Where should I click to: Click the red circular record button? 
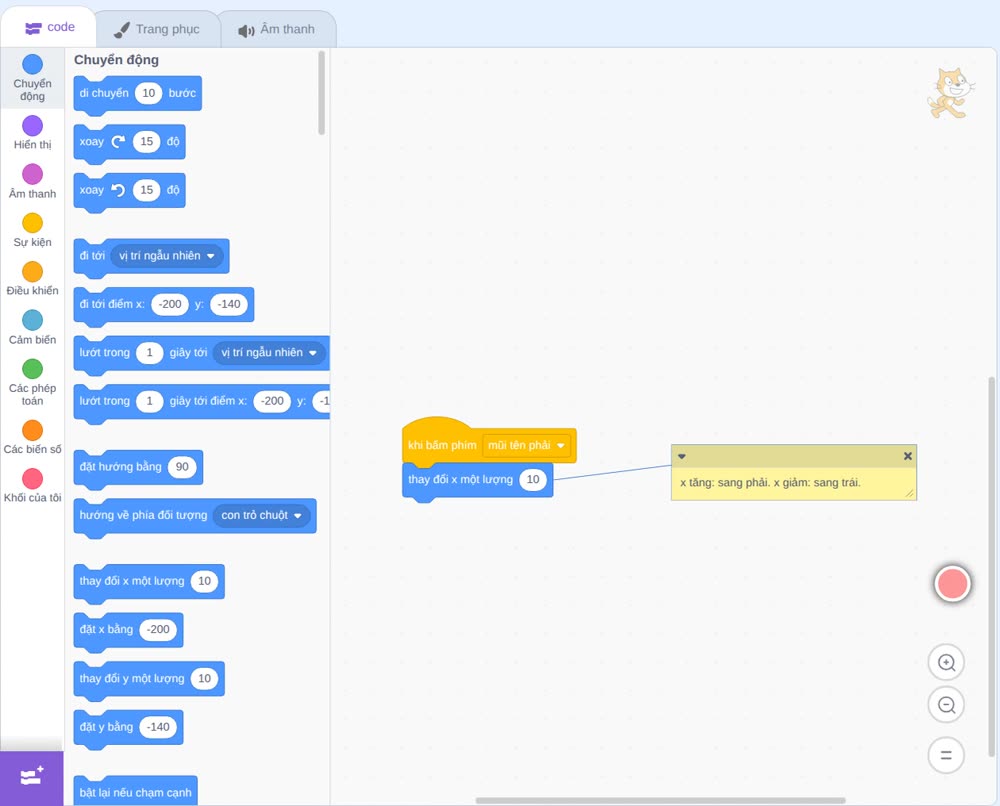pos(952,583)
